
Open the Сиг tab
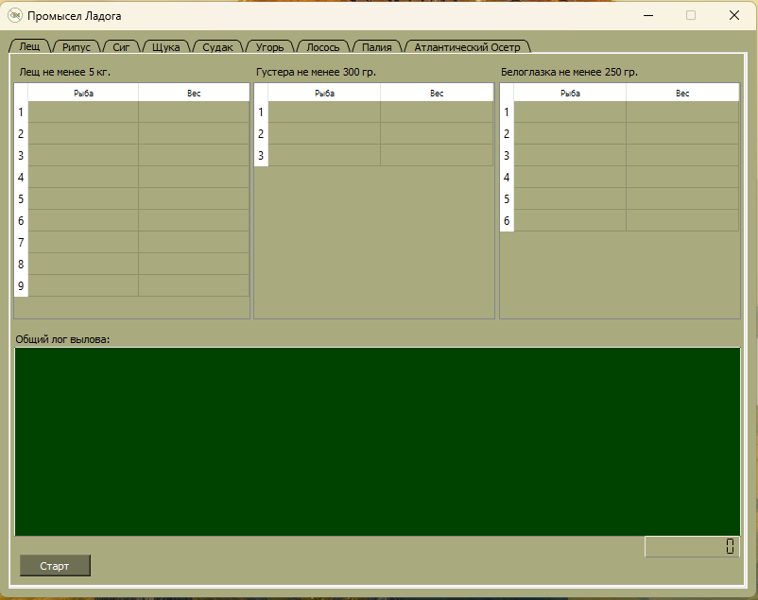121,47
